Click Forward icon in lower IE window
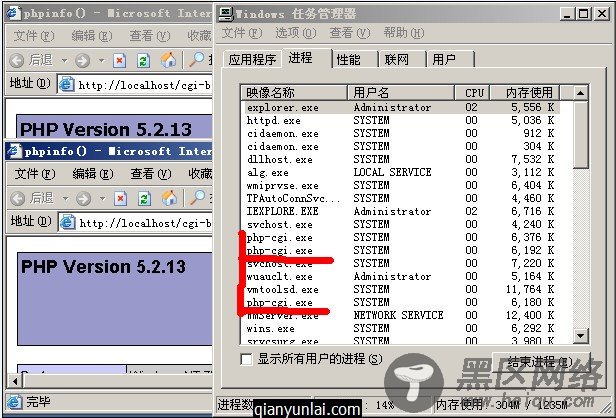 click(83, 198)
